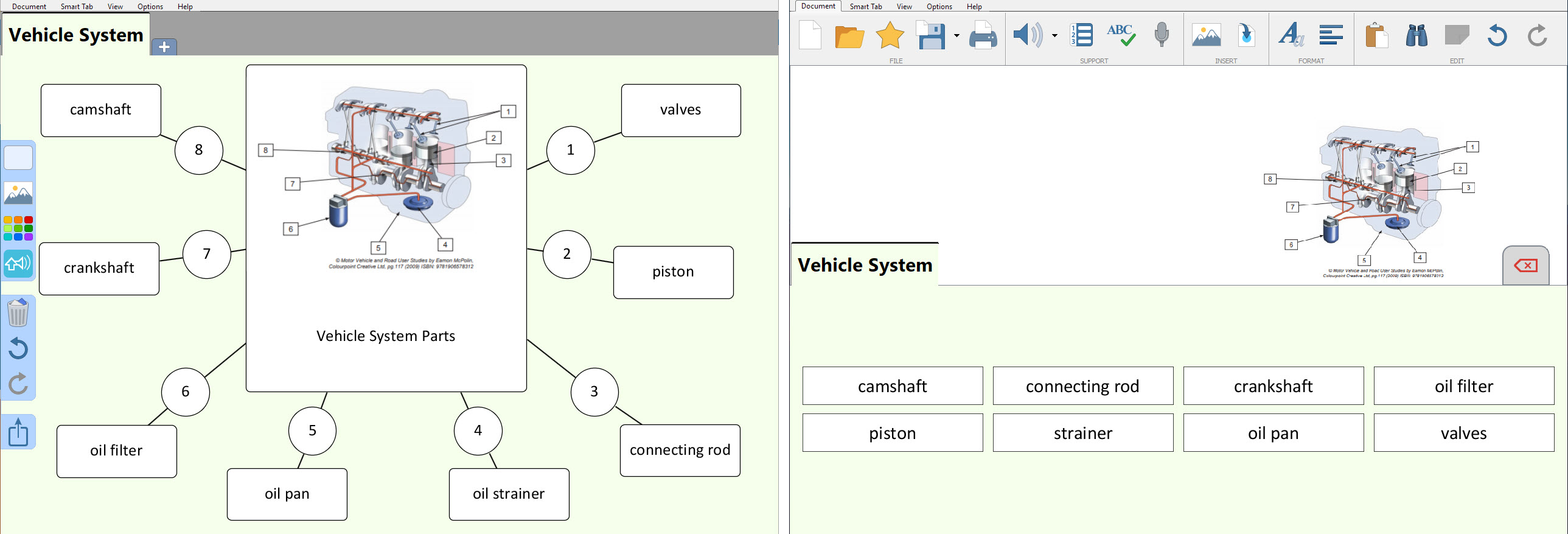Select the 'crankshaft' node in the mind map
1568x534 pixels.
pyautogui.click(x=99, y=269)
